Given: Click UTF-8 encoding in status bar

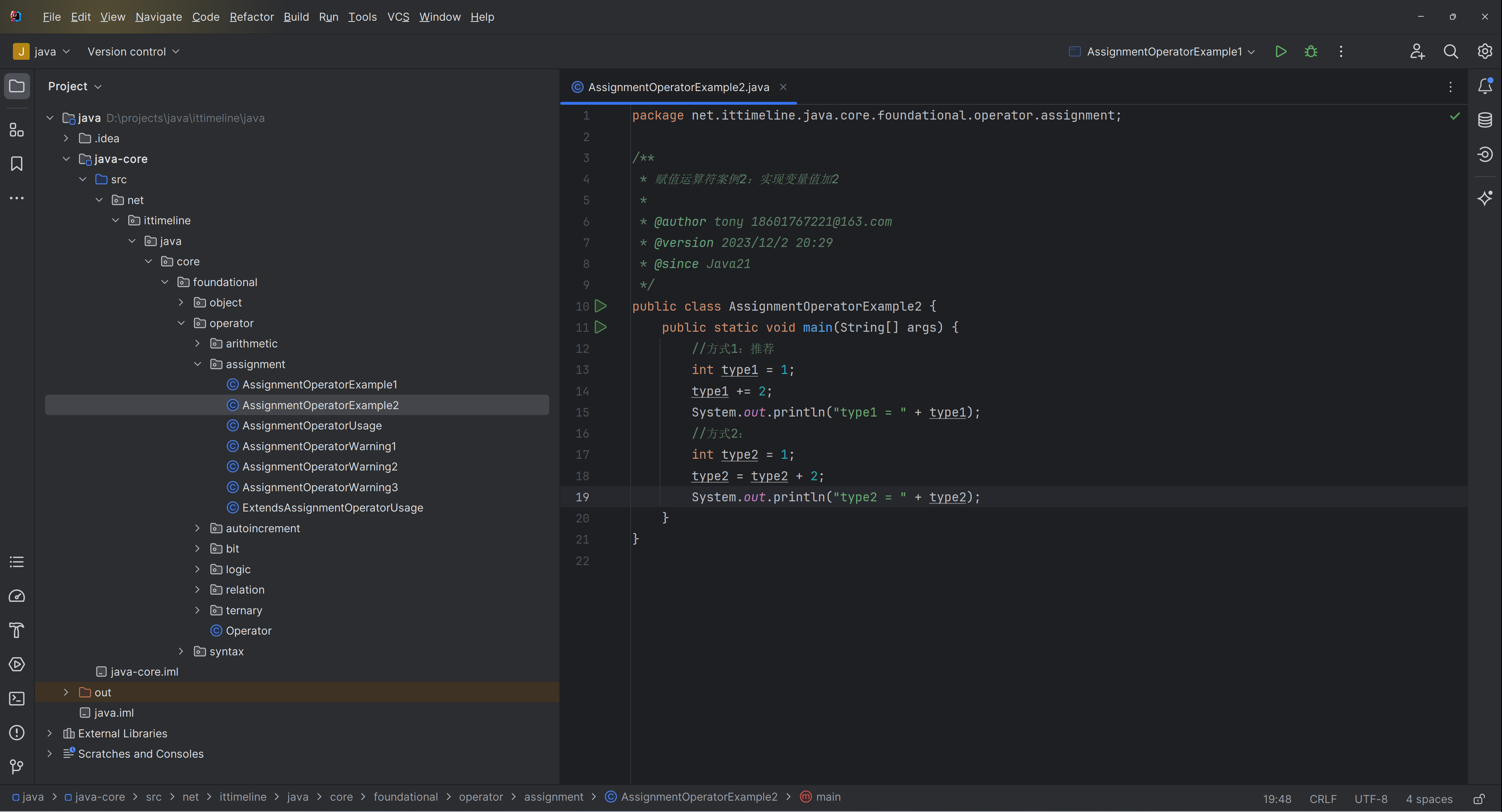Looking at the screenshot, I should click(1370, 799).
